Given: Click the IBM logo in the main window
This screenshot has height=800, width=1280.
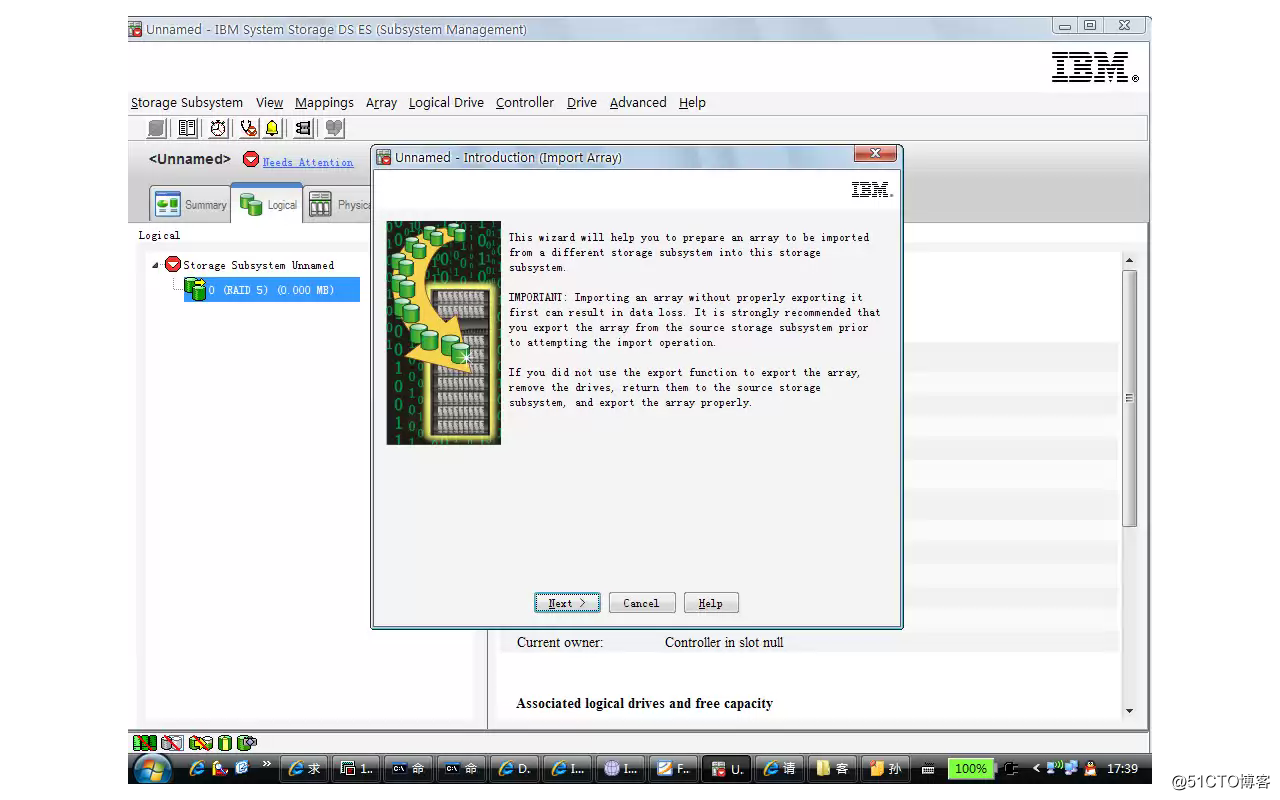Looking at the screenshot, I should [1095, 67].
